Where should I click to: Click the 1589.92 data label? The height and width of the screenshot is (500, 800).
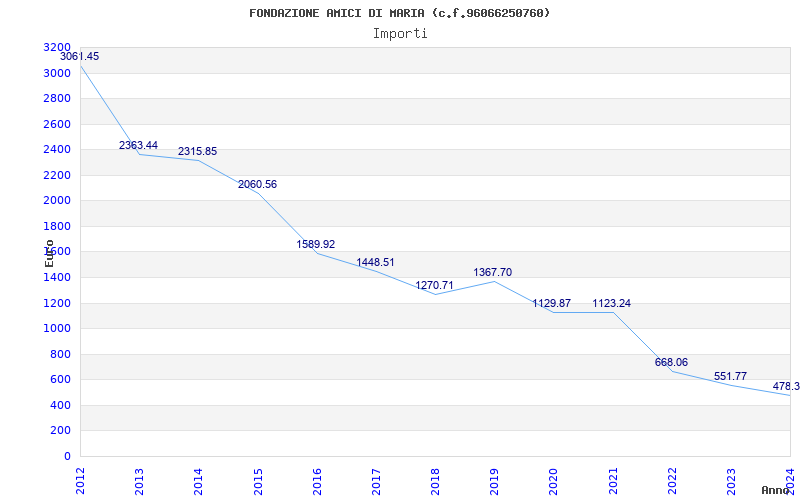(316, 244)
